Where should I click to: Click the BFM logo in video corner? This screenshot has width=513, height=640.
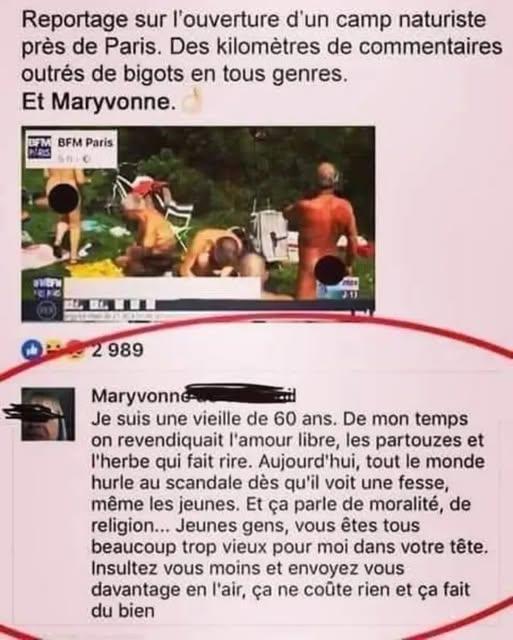pos(49,287)
